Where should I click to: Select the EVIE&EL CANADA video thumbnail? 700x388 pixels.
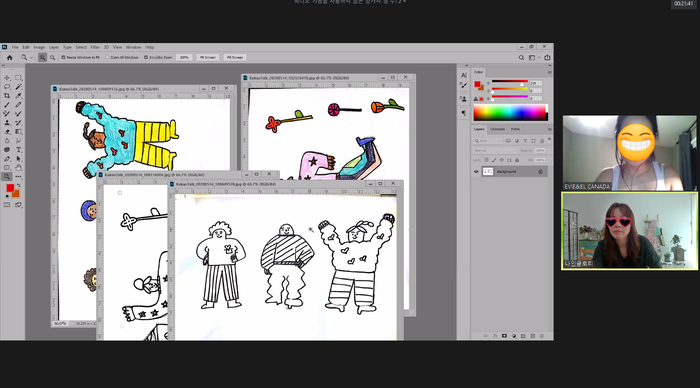point(629,153)
